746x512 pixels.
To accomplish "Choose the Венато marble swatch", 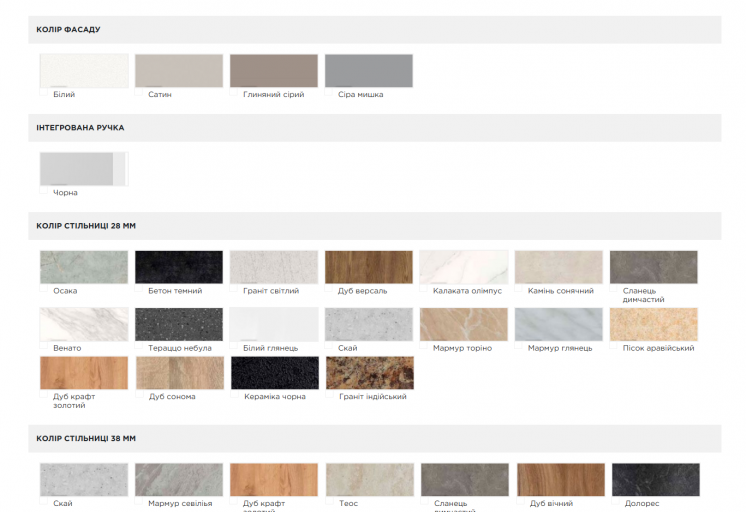I will (84, 325).
